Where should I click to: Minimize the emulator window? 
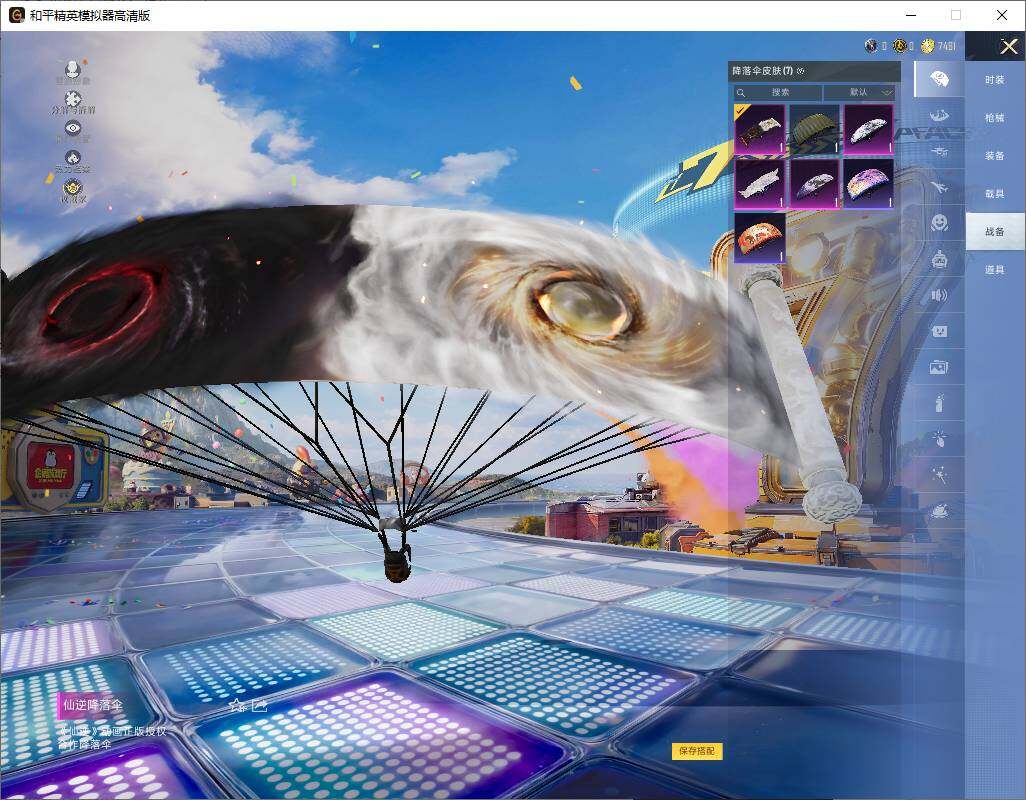tap(911, 15)
